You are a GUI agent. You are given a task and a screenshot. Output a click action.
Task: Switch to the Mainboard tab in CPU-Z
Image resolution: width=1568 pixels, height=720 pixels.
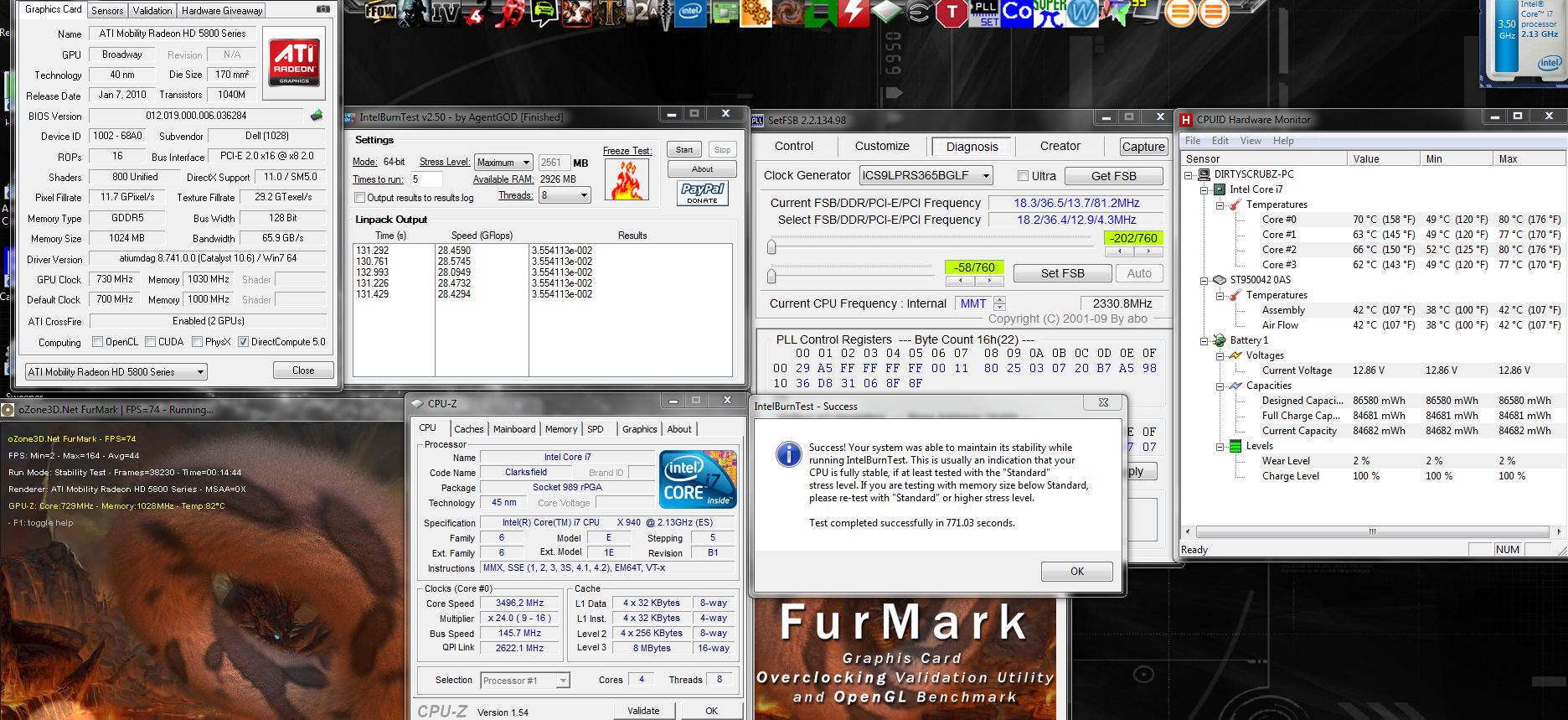[x=514, y=429]
